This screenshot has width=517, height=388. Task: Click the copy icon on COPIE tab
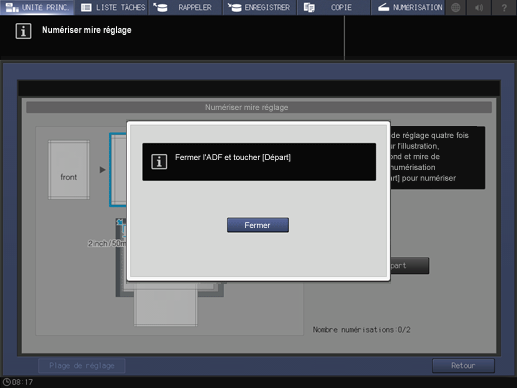[x=309, y=7]
